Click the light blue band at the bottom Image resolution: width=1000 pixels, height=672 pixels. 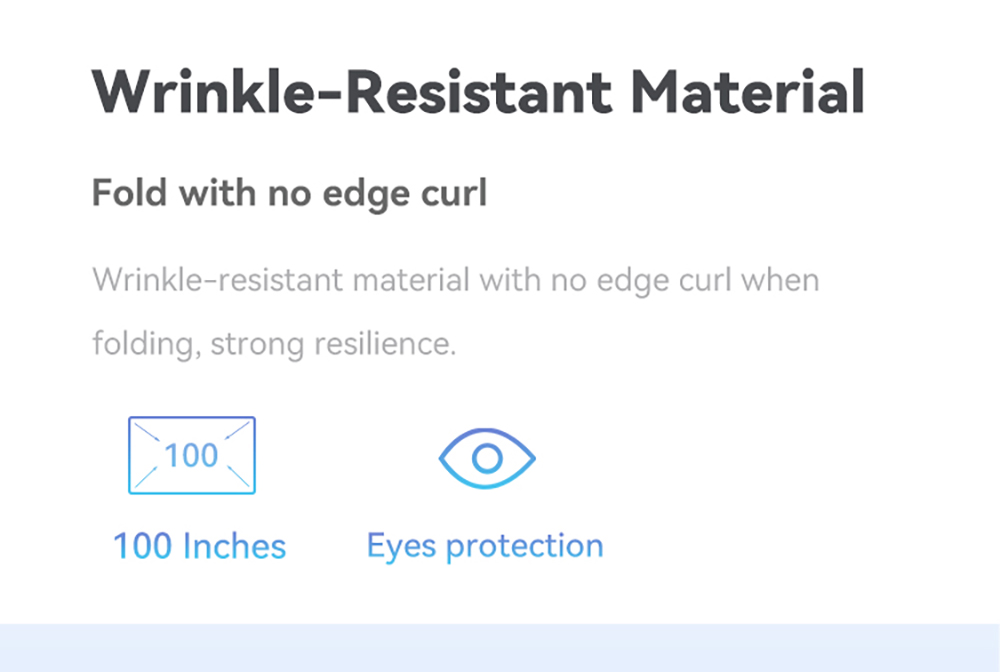(500, 648)
